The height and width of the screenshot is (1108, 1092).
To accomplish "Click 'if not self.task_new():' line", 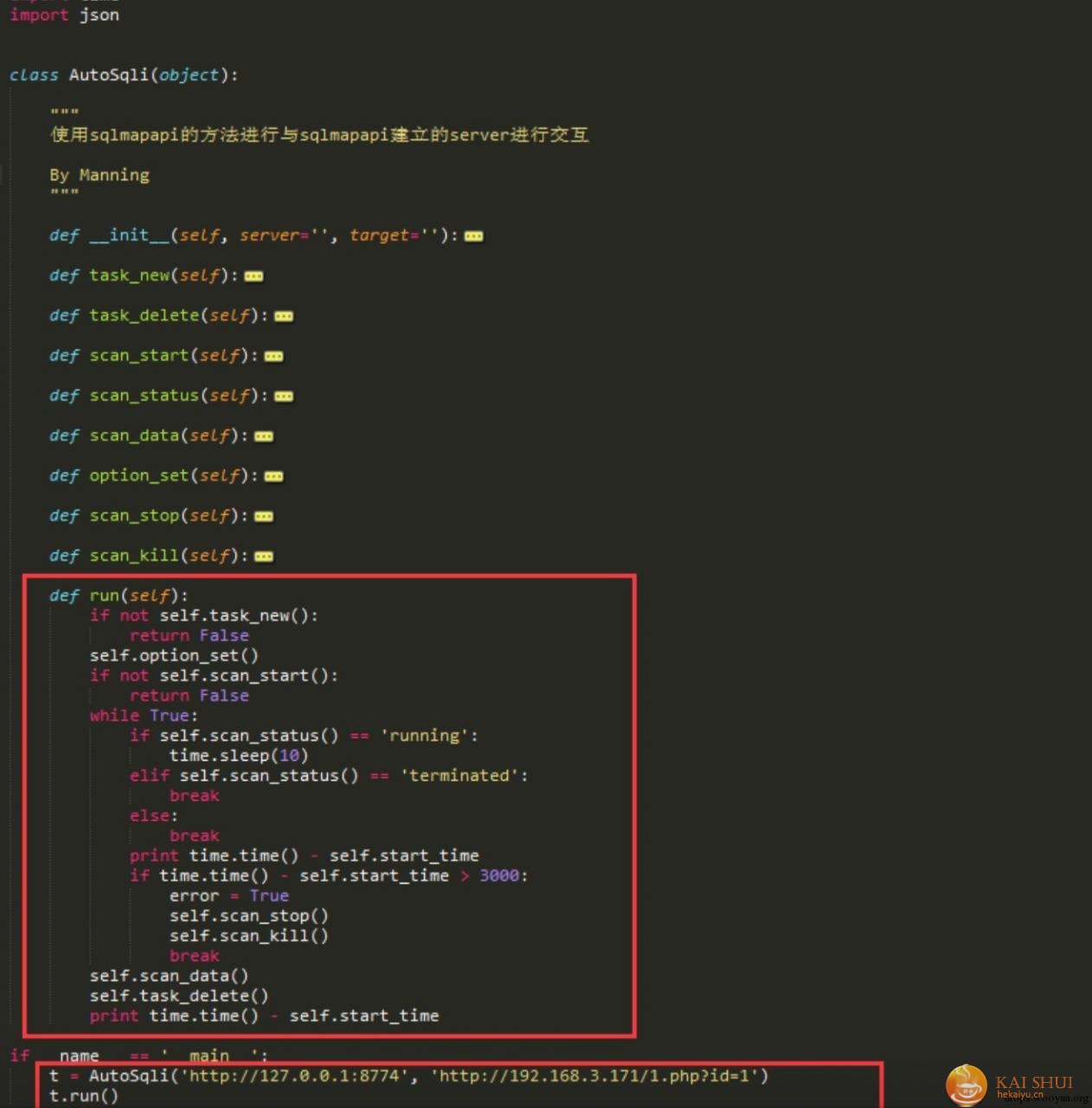I will (204, 615).
